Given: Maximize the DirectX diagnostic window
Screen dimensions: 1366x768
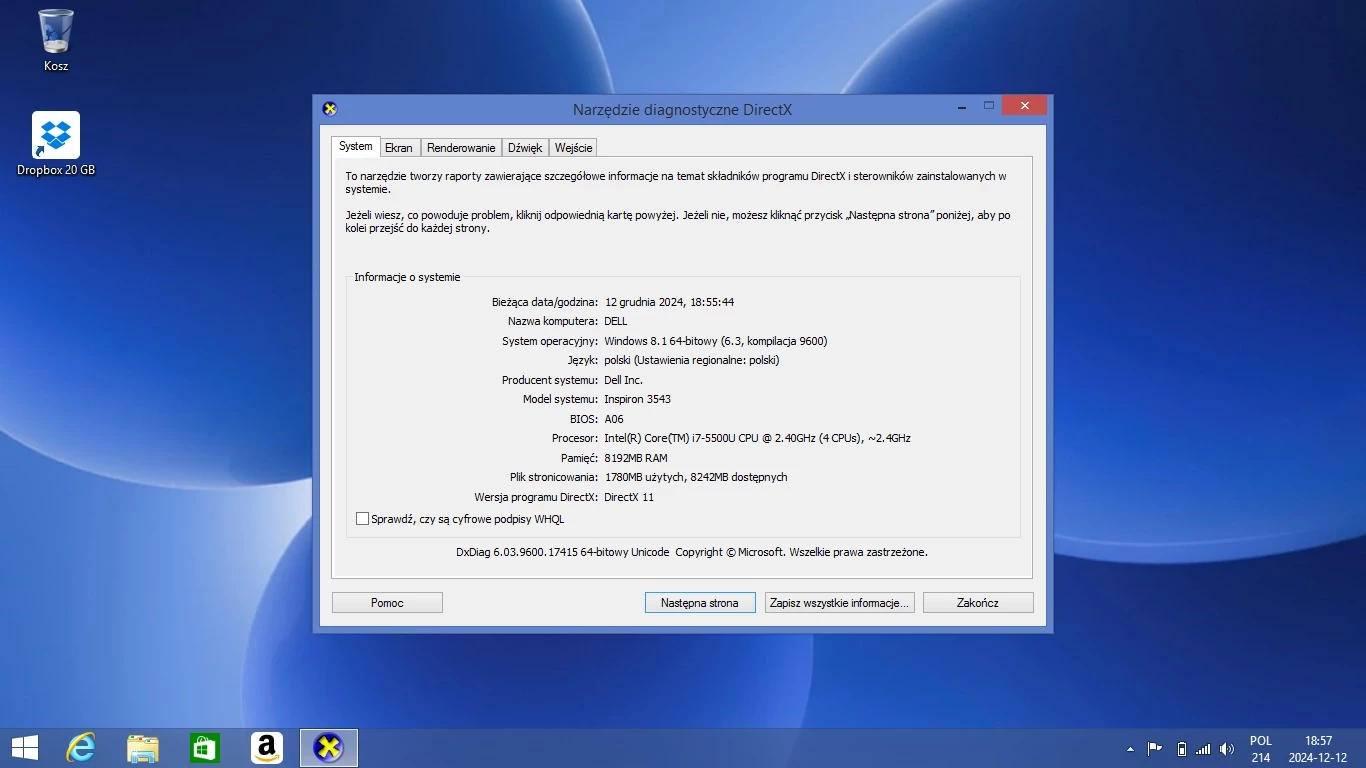Looking at the screenshot, I should click(x=989, y=105).
